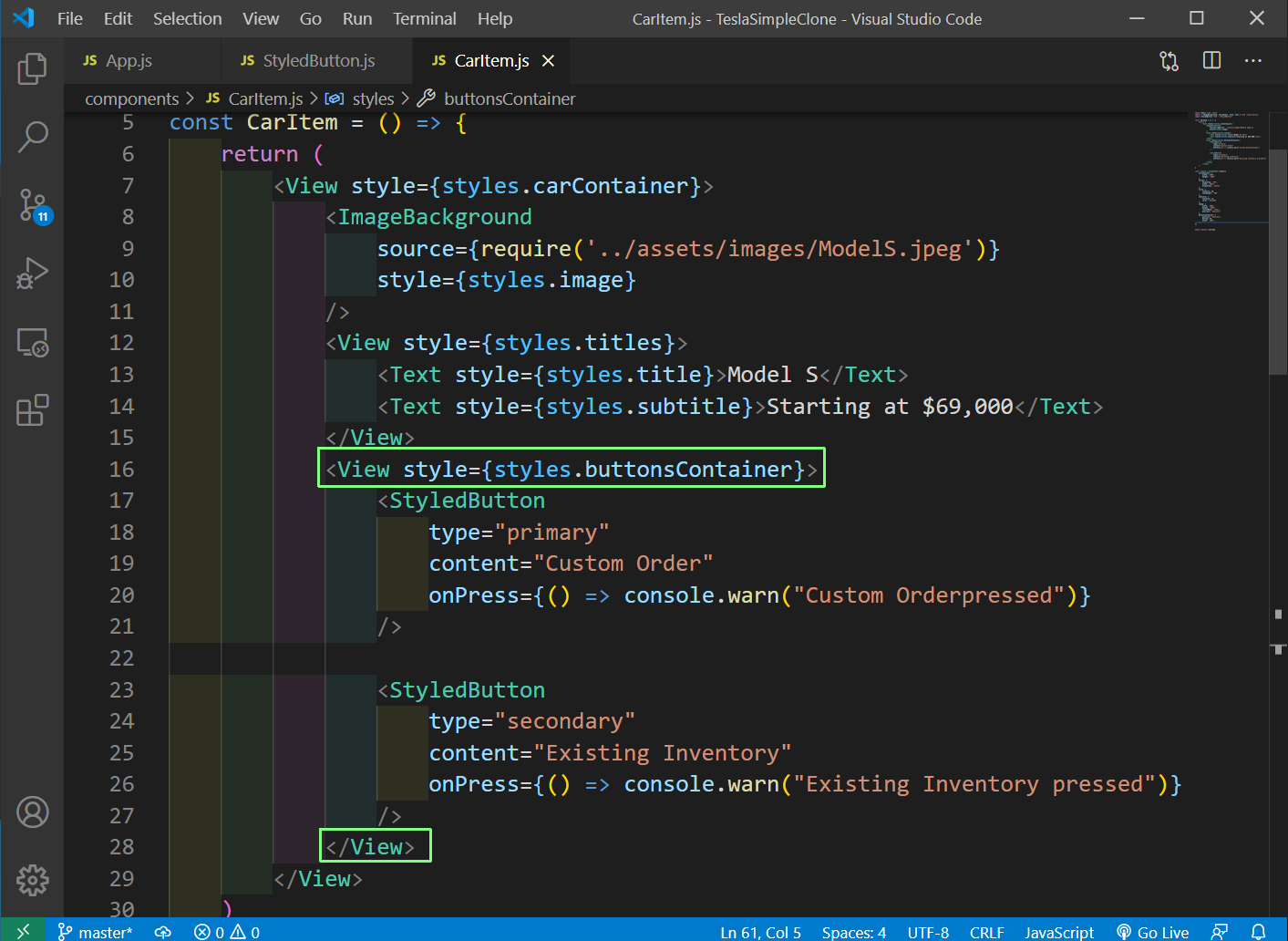This screenshot has height=941, width=1288.
Task: Click line number 22 in gutter
Action: click(x=121, y=658)
